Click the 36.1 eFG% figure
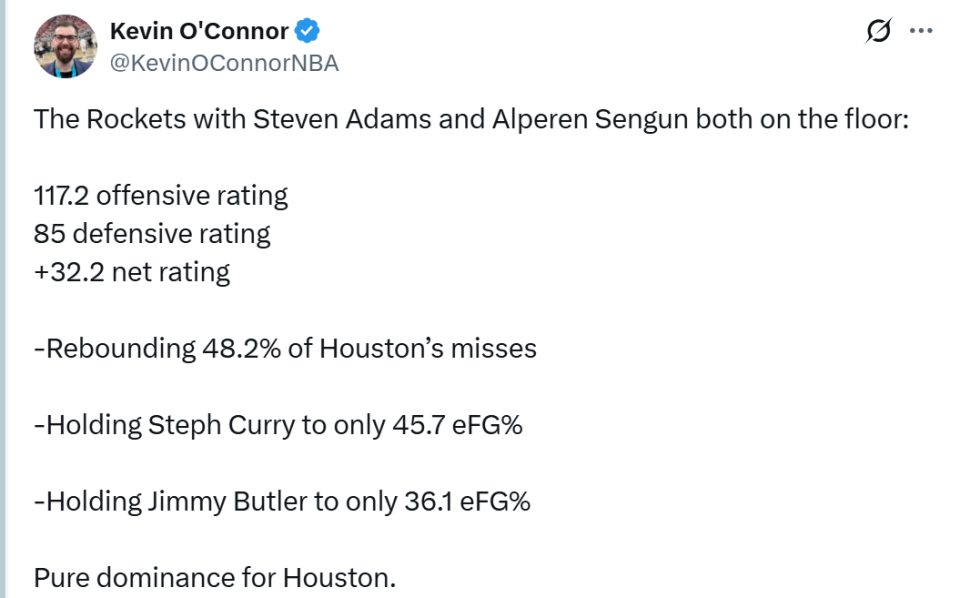Viewport: 960px width, 598px height. coord(467,502)
